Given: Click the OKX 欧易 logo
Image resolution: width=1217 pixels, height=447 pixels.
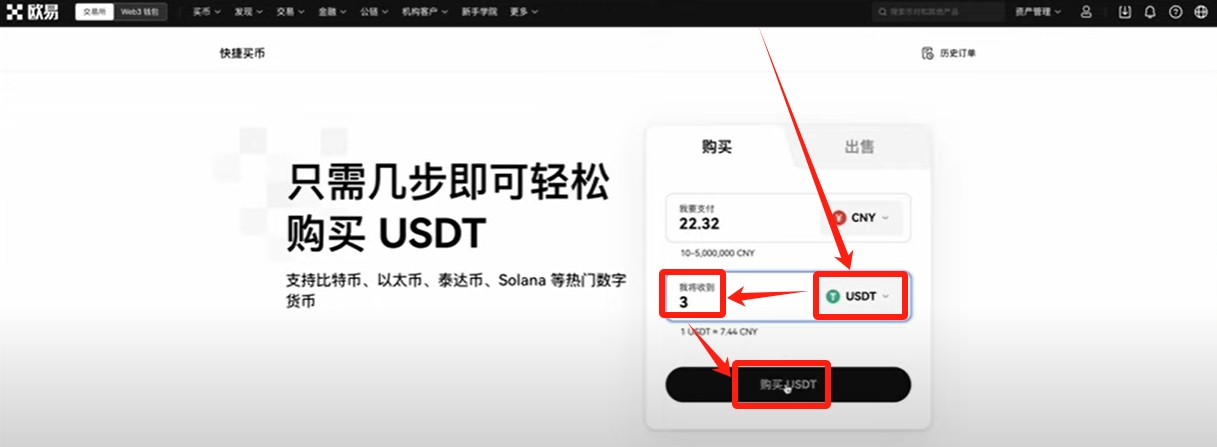Looking at the screenshot, I should [36, 12].
